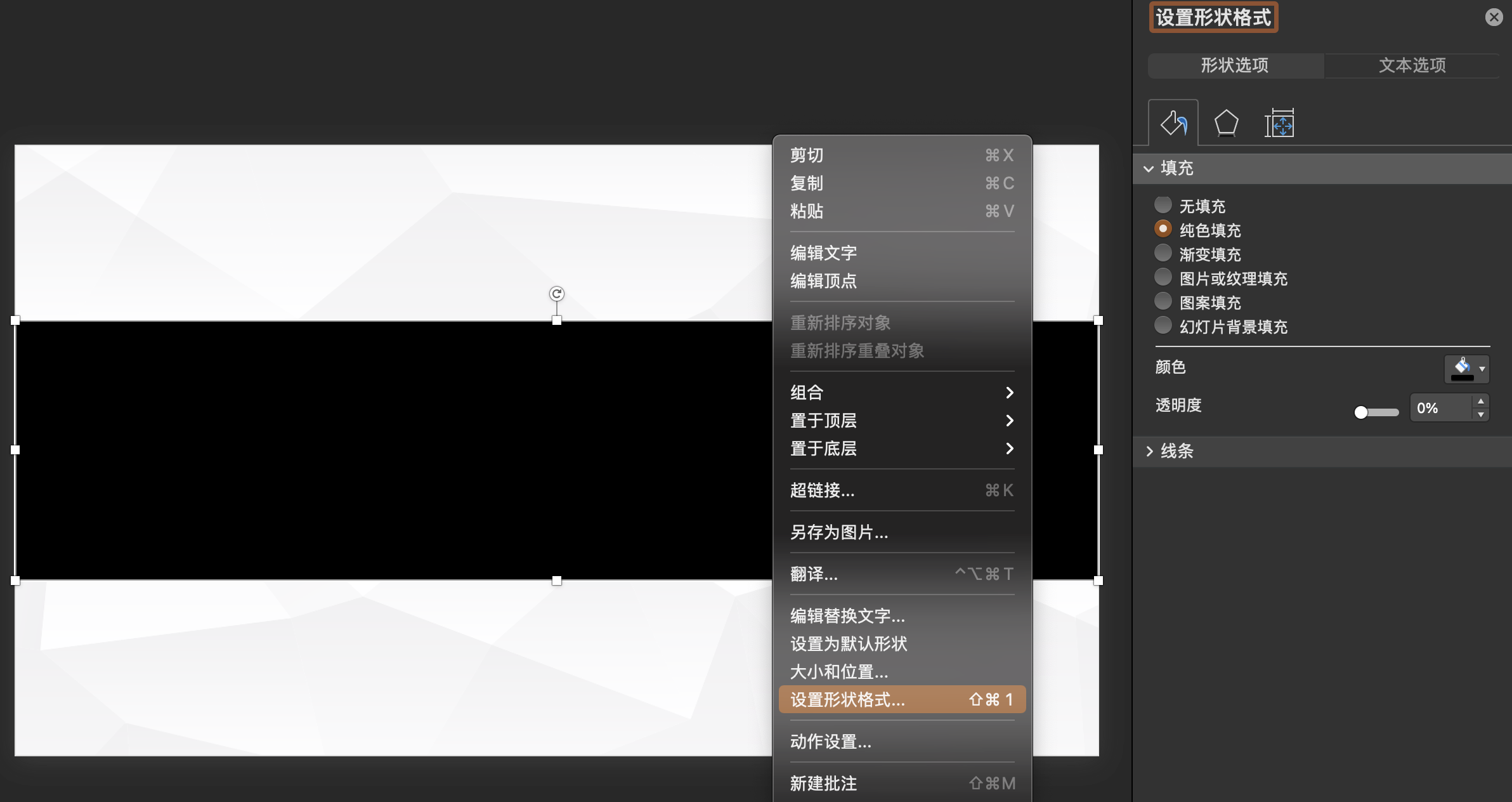Open the Size & Properties tab icon

pos(1279,123)
